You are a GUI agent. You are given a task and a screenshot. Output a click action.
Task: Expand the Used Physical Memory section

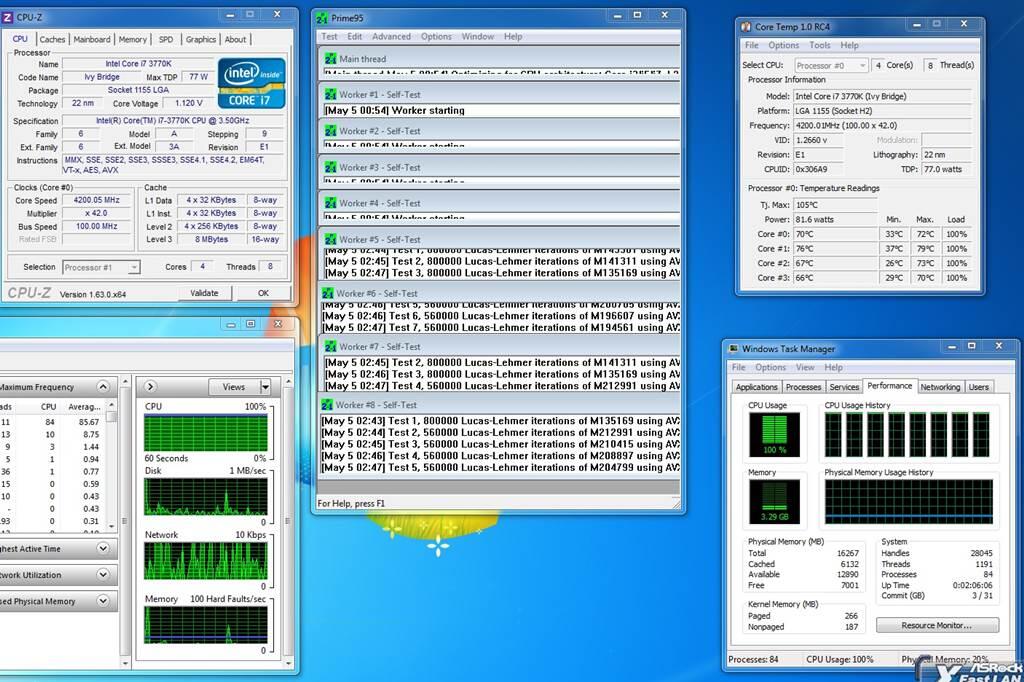coord(103,601)
